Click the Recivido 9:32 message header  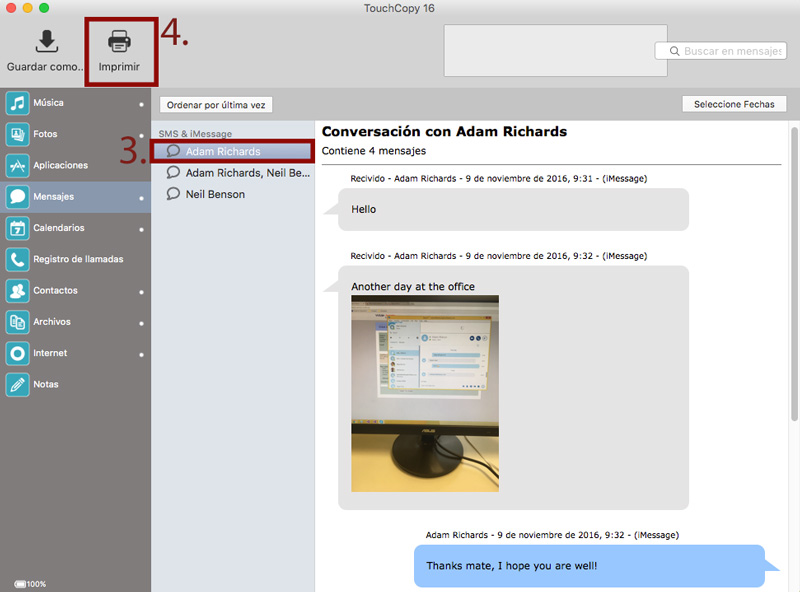498,256
